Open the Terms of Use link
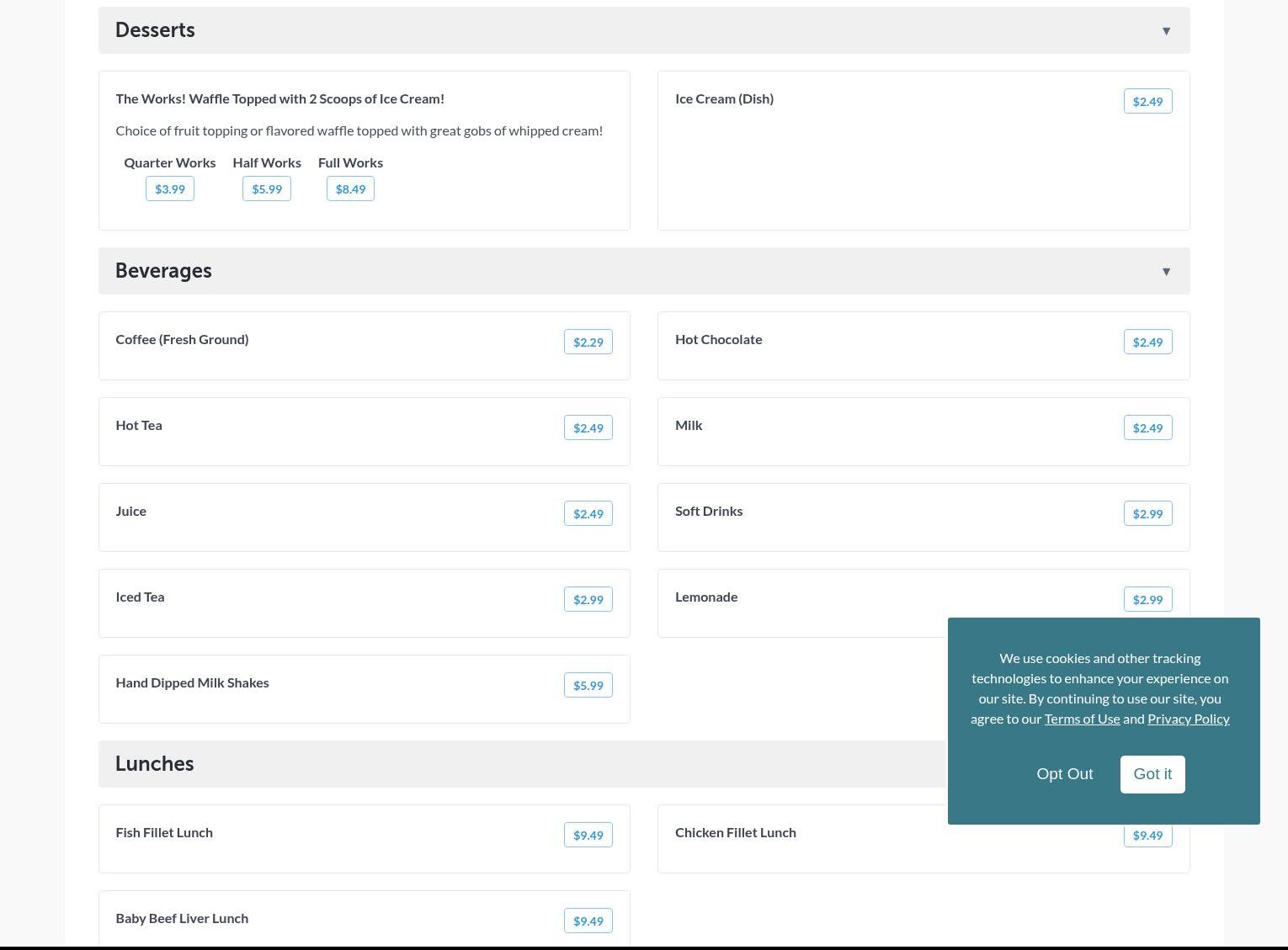This screenshot has width=1288, height=950. pos(1082,719)
